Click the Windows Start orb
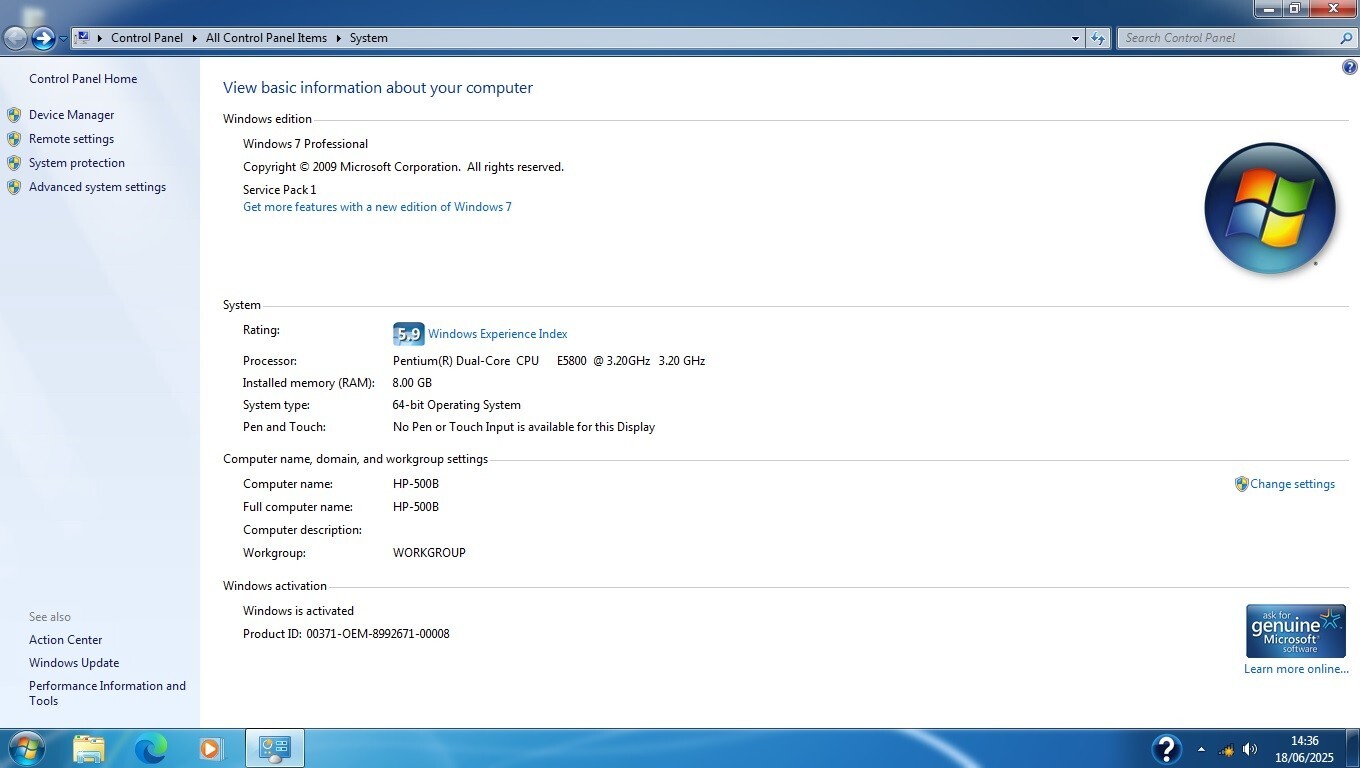Viewport: 1360px width, 768px height. coord(25,748)
